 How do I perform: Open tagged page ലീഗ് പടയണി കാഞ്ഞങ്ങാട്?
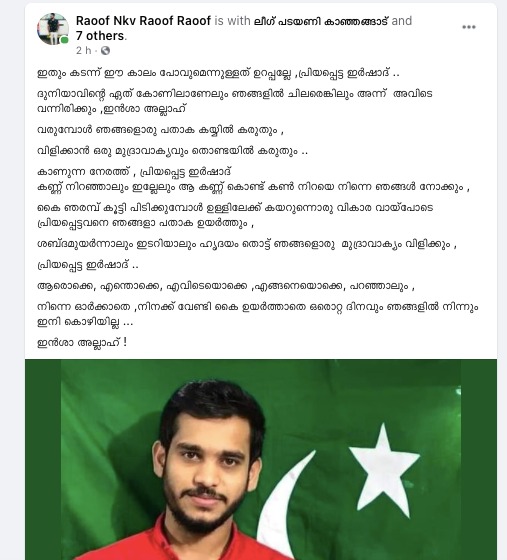click(x=321, y=21)
